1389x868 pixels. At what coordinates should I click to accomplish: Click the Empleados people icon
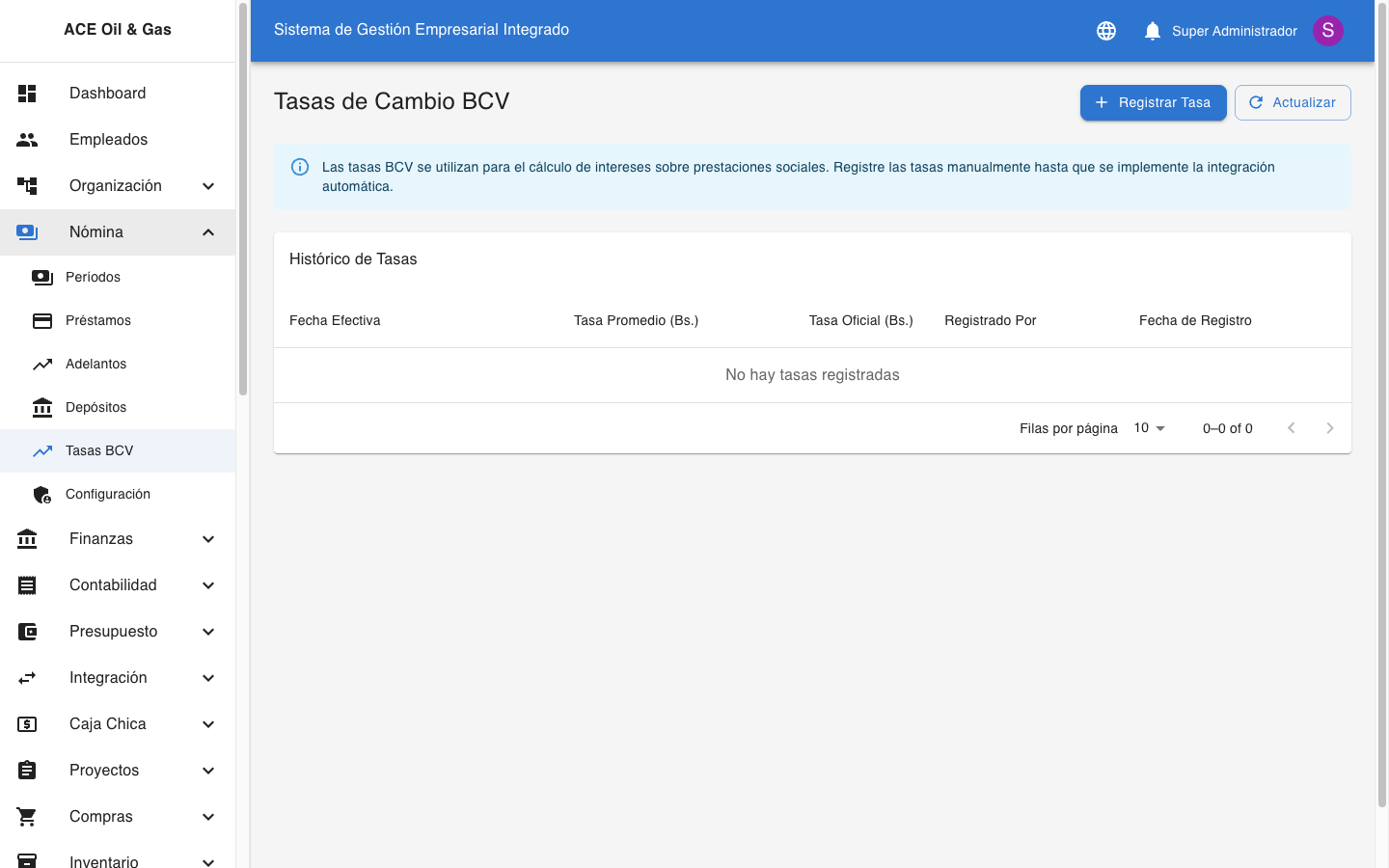(x=27, y=140)
